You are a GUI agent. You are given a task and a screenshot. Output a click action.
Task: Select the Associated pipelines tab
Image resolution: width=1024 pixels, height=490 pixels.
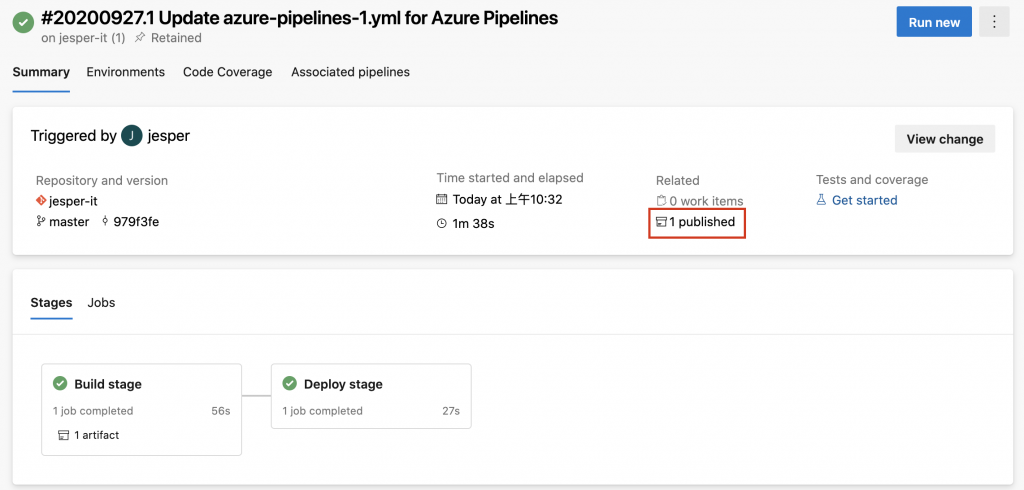tap(350, 72)
